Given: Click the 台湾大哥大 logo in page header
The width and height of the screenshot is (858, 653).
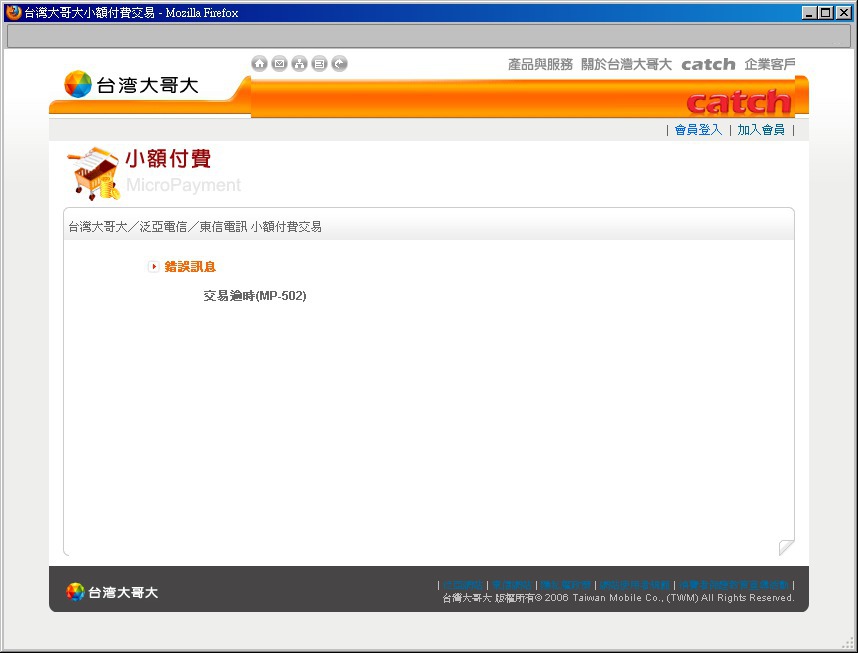Looking at the screenshot, I should point(131,84).
